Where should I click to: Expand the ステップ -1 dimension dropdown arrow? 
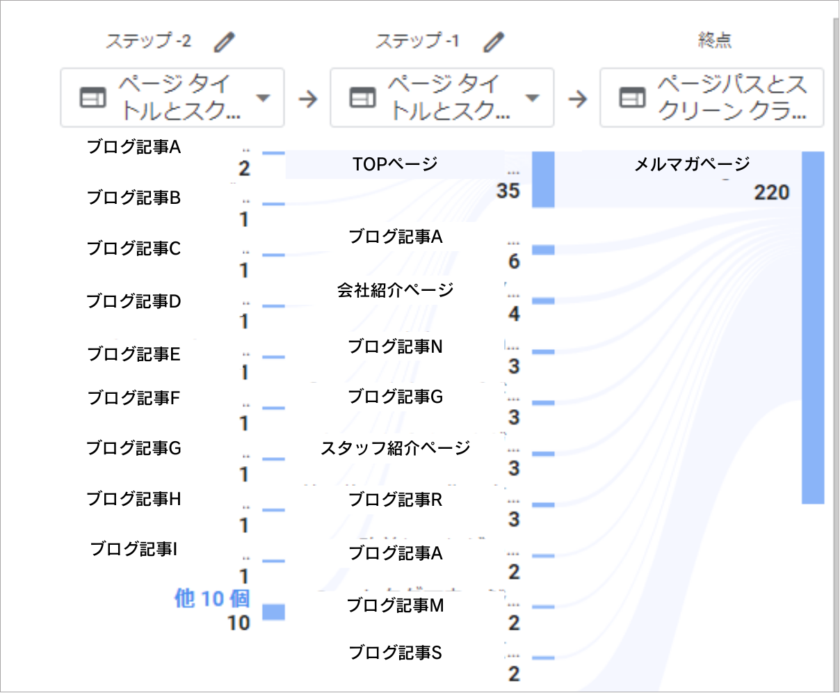tap(532, 98)
